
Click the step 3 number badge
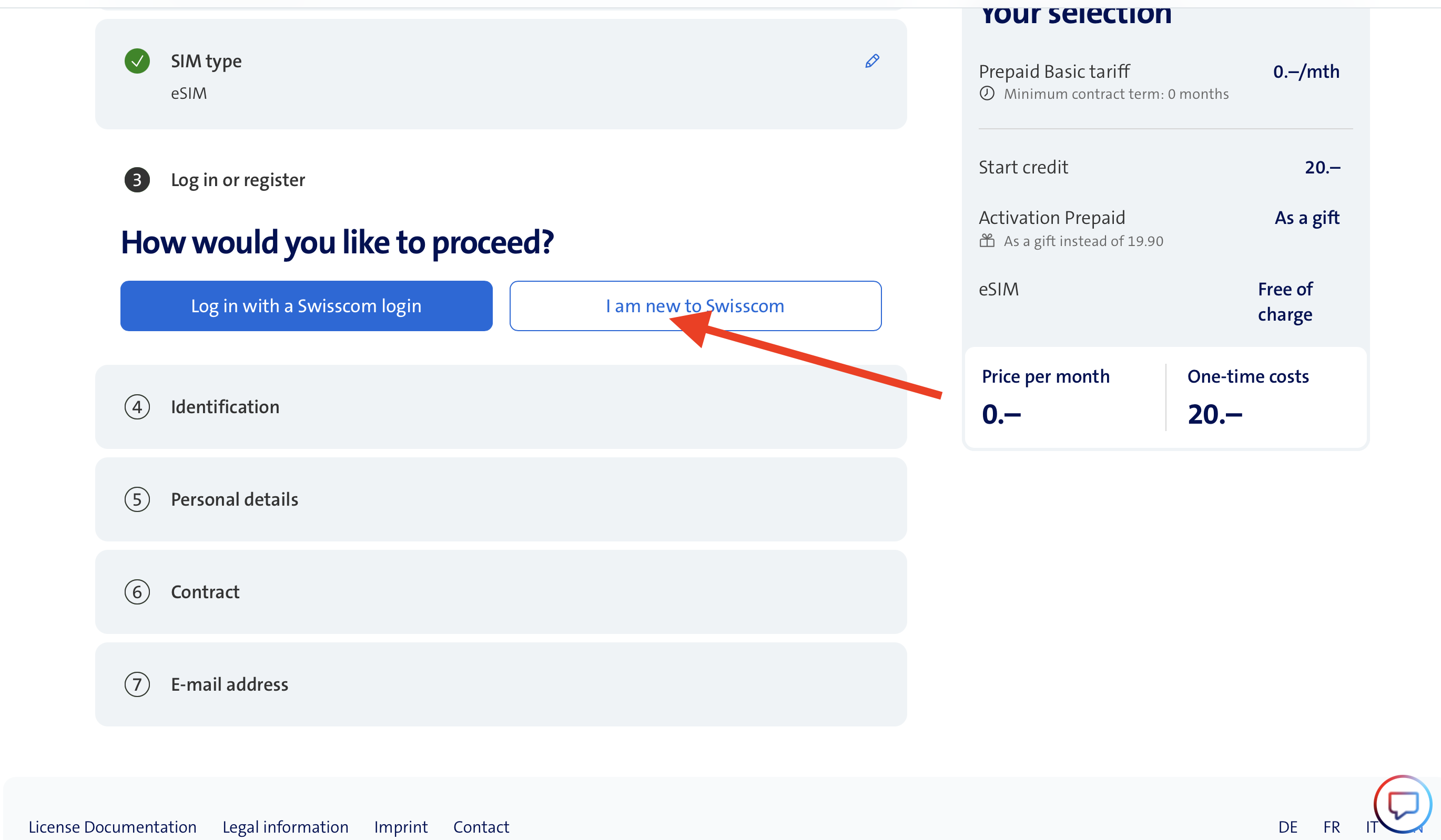137,180
